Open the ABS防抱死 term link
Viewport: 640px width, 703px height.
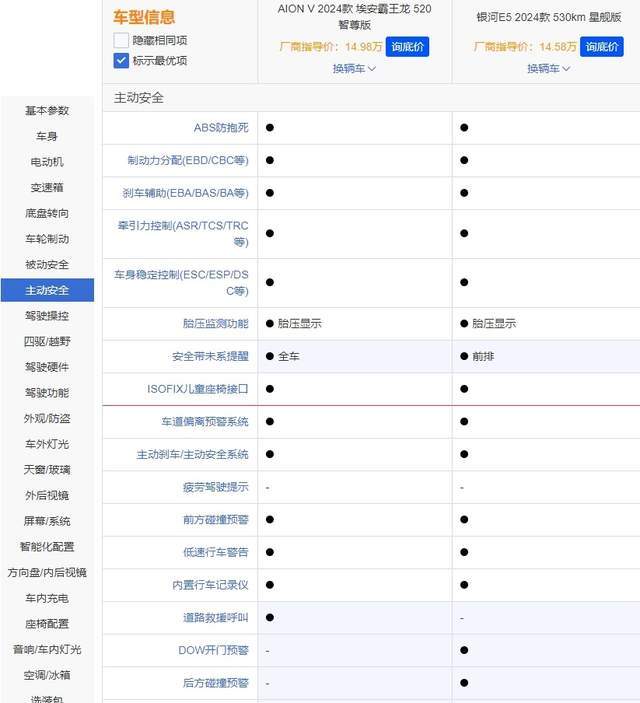pyautogui.click(x=221, y=128)
